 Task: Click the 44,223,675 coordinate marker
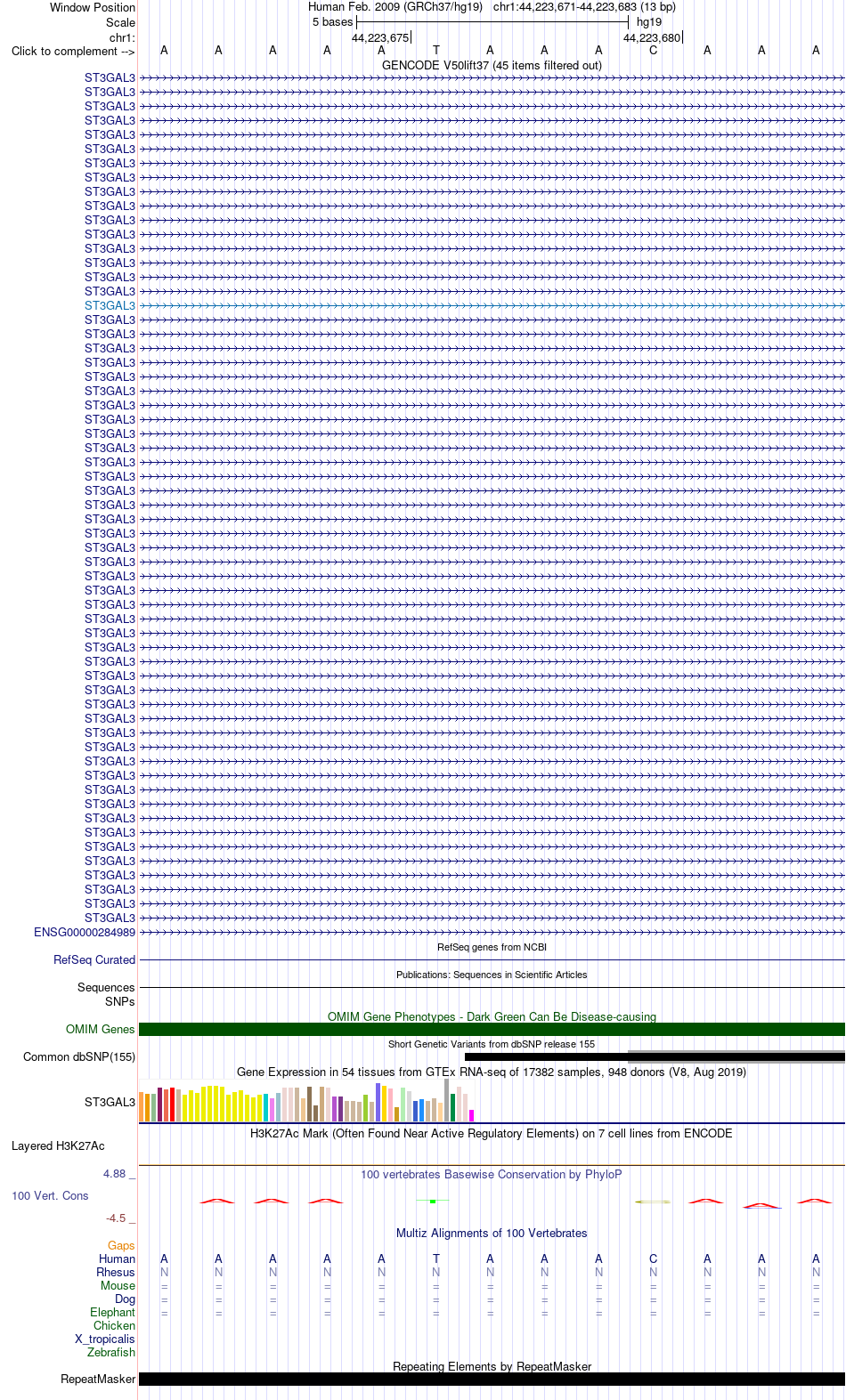(380, 37)
